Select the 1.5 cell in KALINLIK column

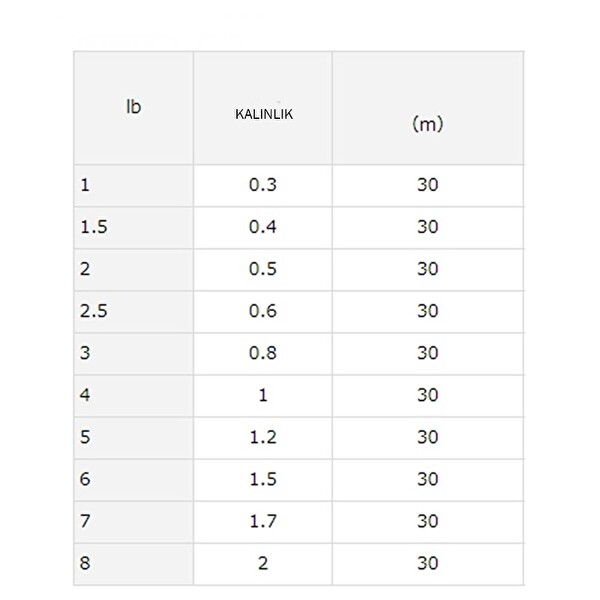point(263,479)
